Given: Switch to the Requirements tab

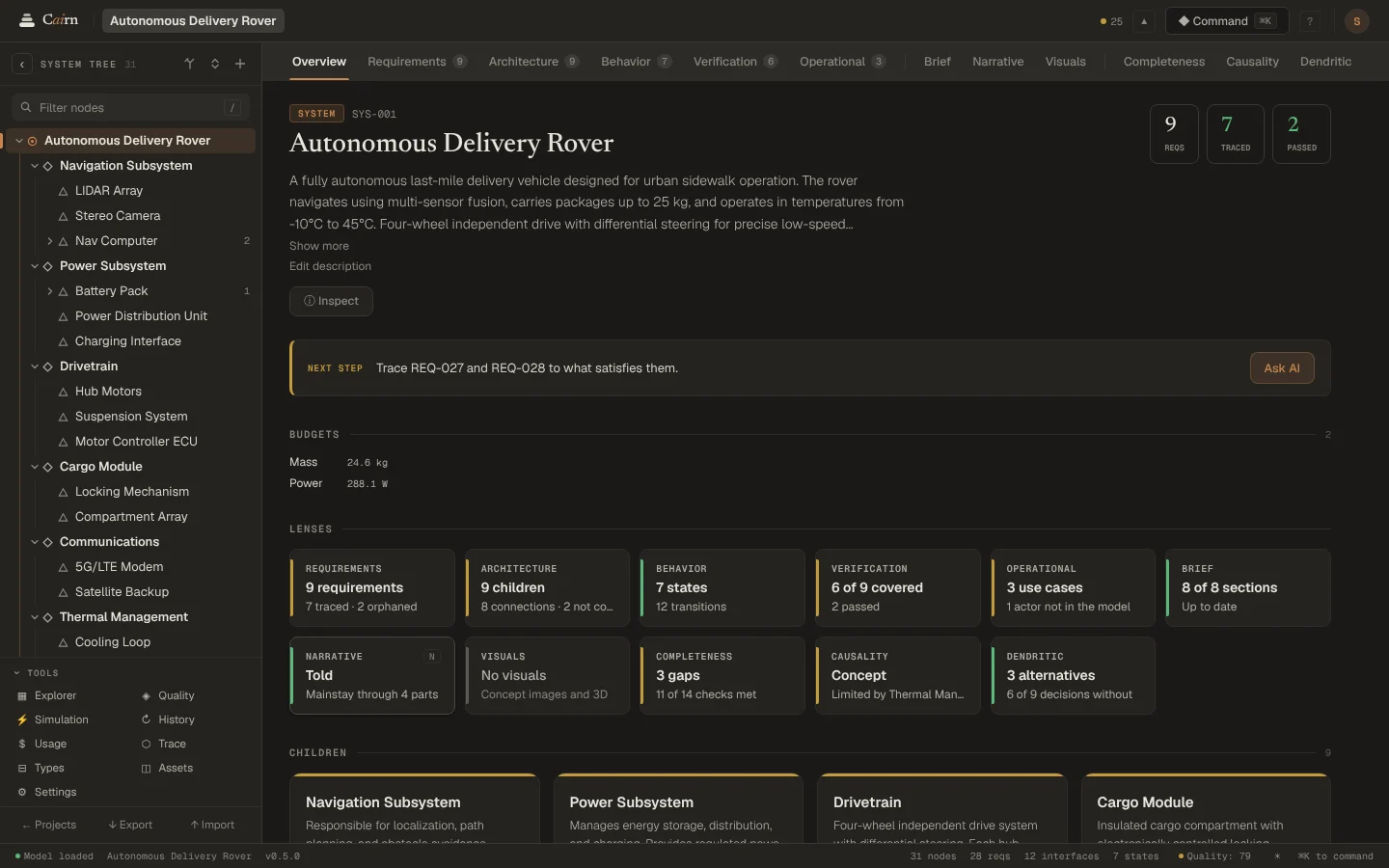Looking at the screenshot, I should click(417, 62).
